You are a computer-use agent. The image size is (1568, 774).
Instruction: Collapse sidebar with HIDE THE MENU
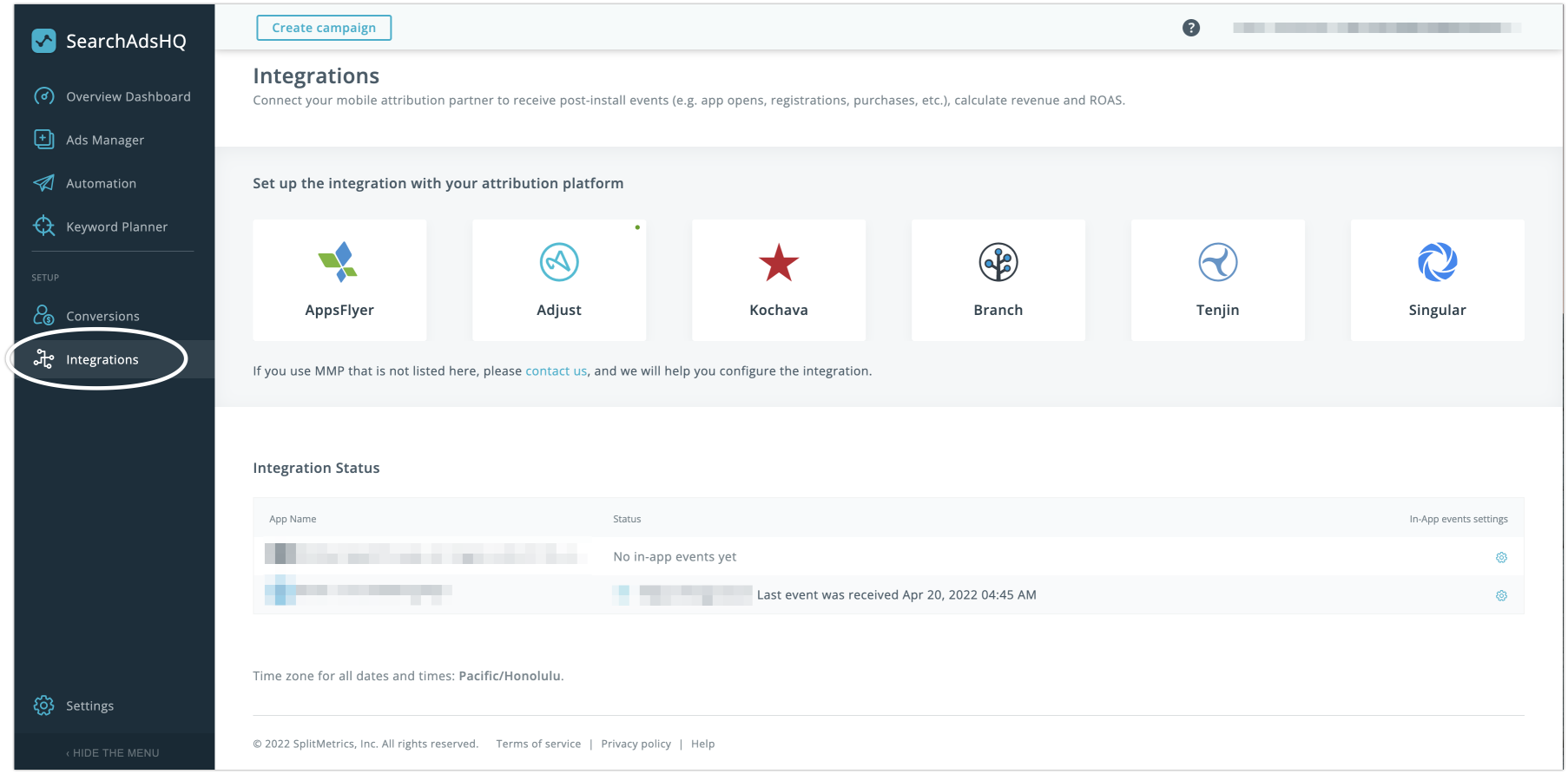point(113,752)
